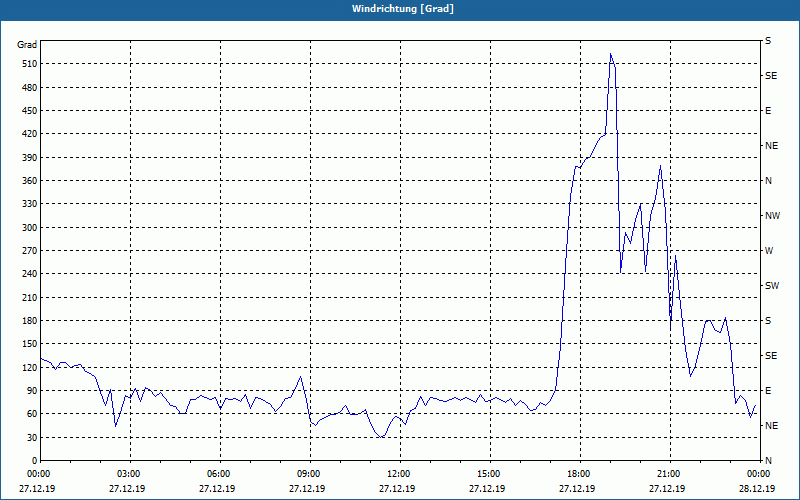Click the 90 value on the left axis

tap(31, 390)
